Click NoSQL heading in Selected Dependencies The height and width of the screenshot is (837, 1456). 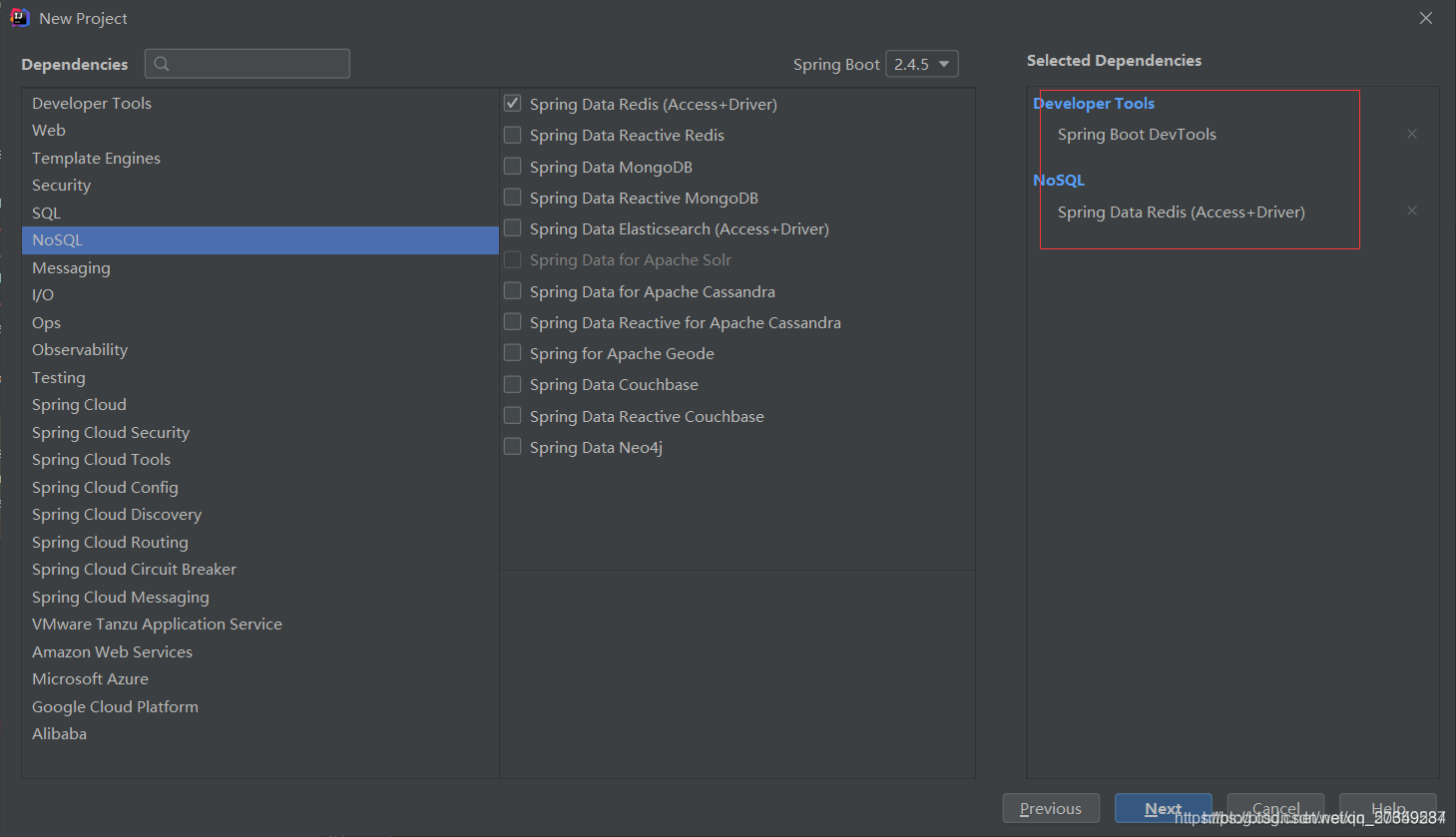1059,180
